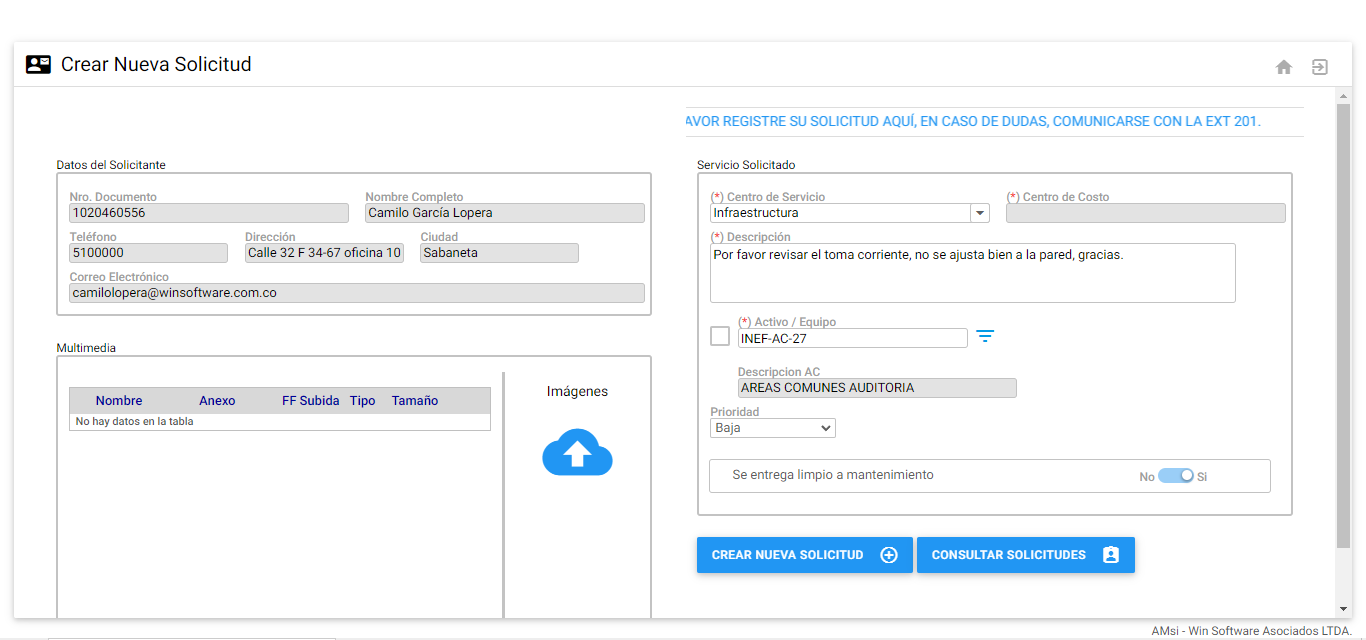The height and width of the screenshot is (640, 1366).
Task: Tick the checkbox beside Activo / Equipo
Action: (720, 336)
